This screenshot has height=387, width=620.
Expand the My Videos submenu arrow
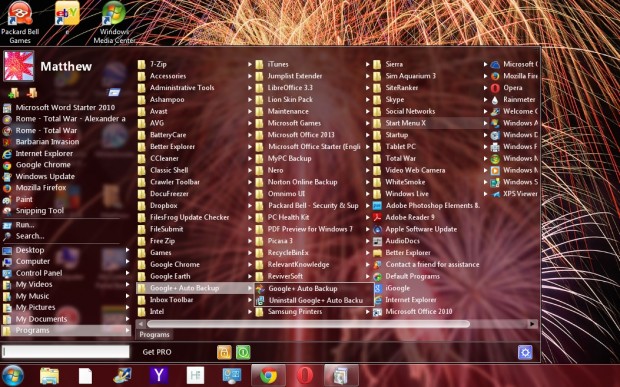coord(127,284)
